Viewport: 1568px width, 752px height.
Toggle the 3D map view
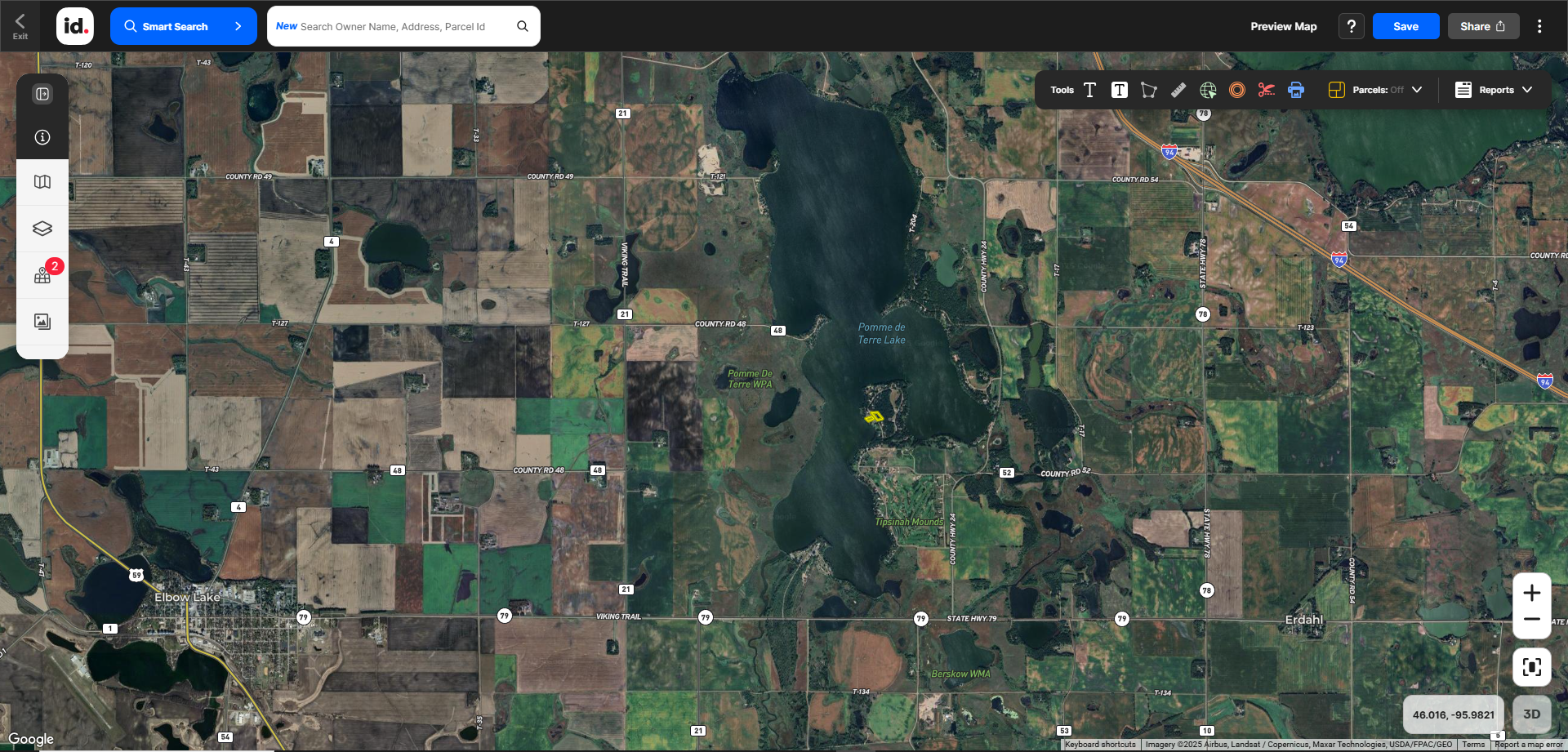tap(1531, 714)
